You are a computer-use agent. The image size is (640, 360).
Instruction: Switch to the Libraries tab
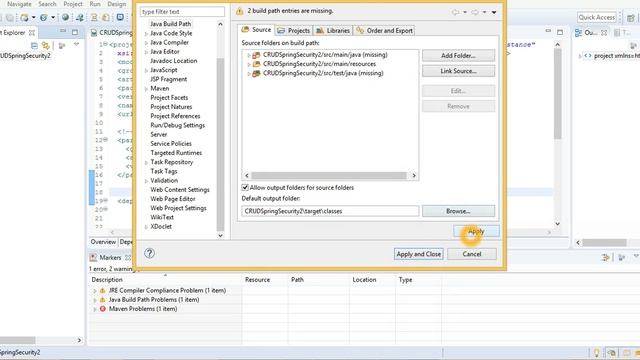tap(333, 31)
